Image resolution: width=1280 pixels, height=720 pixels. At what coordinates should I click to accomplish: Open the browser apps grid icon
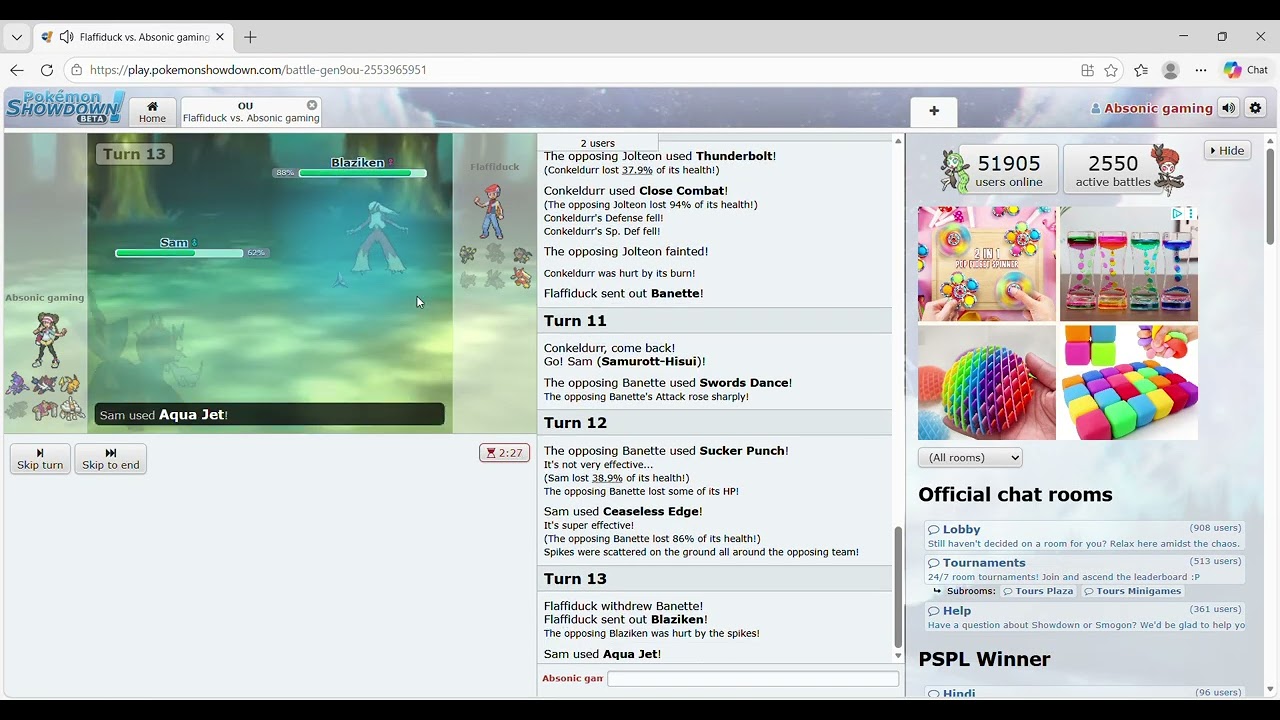point(1087,70)
